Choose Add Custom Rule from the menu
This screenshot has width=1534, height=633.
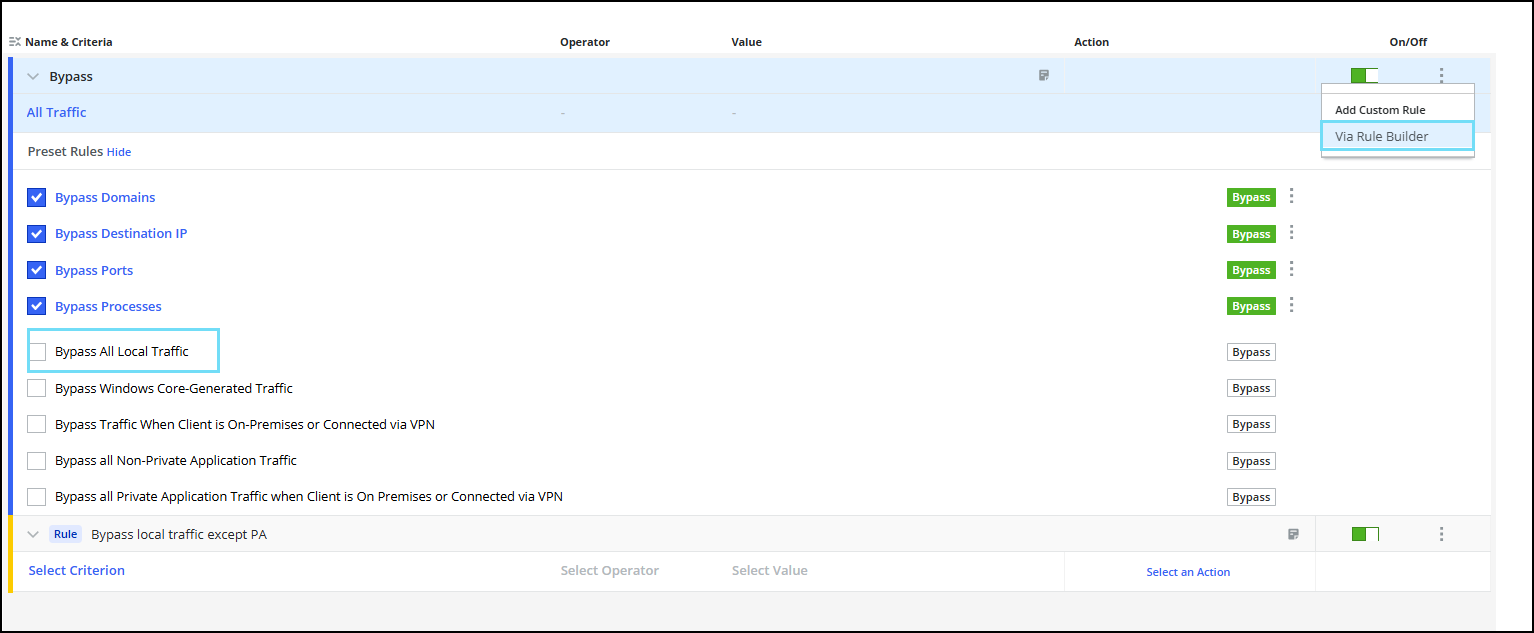coord(1380,110)
